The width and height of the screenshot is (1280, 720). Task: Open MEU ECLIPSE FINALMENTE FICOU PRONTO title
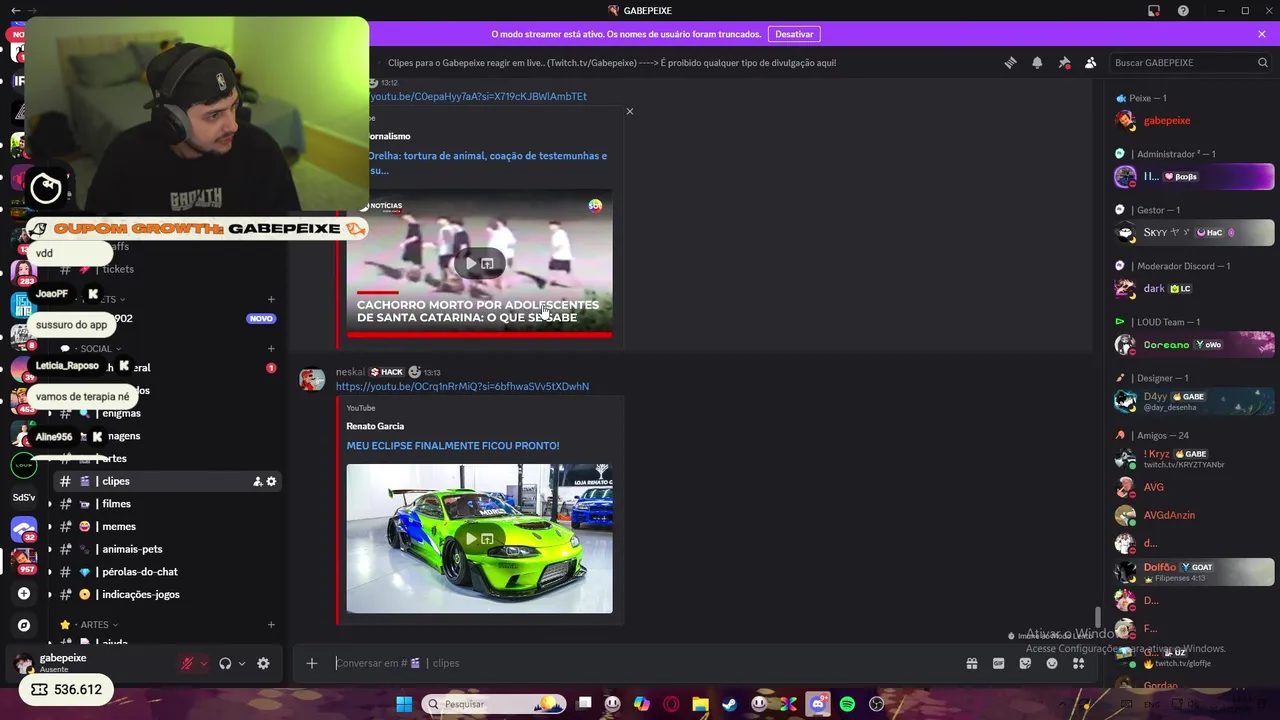point(453,446)
